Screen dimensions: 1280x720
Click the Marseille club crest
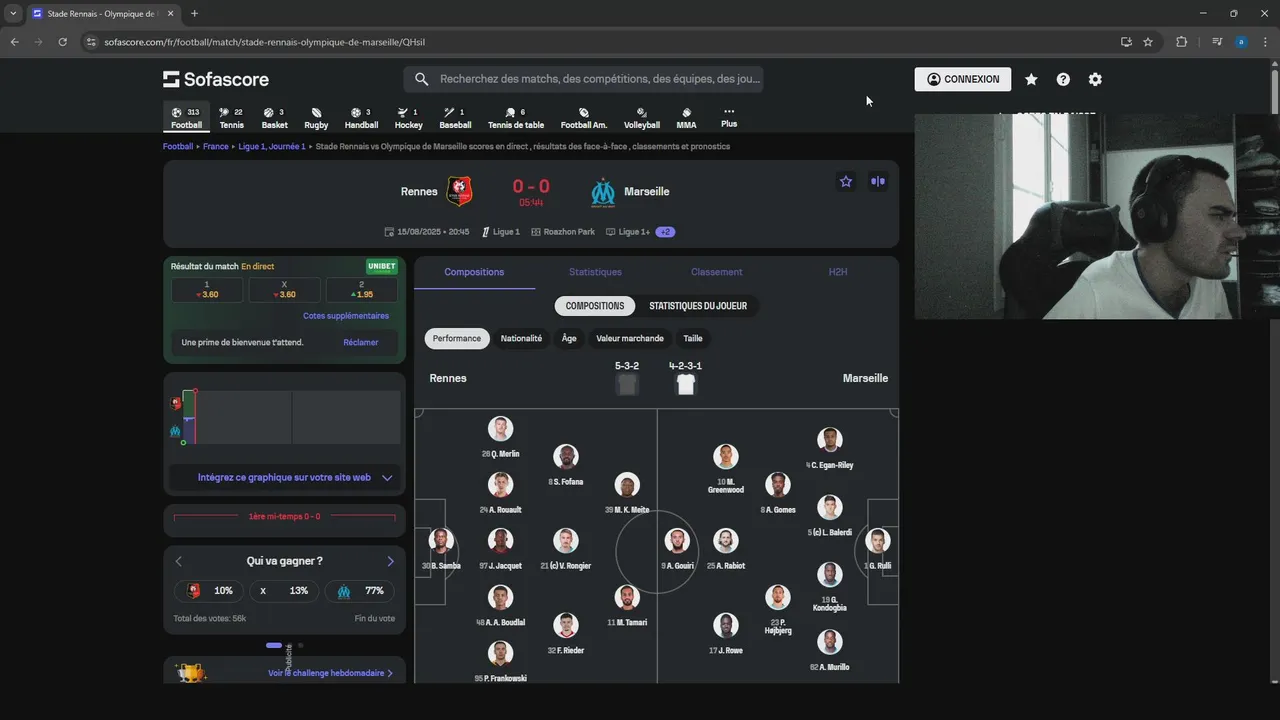(x=602, y=191)
